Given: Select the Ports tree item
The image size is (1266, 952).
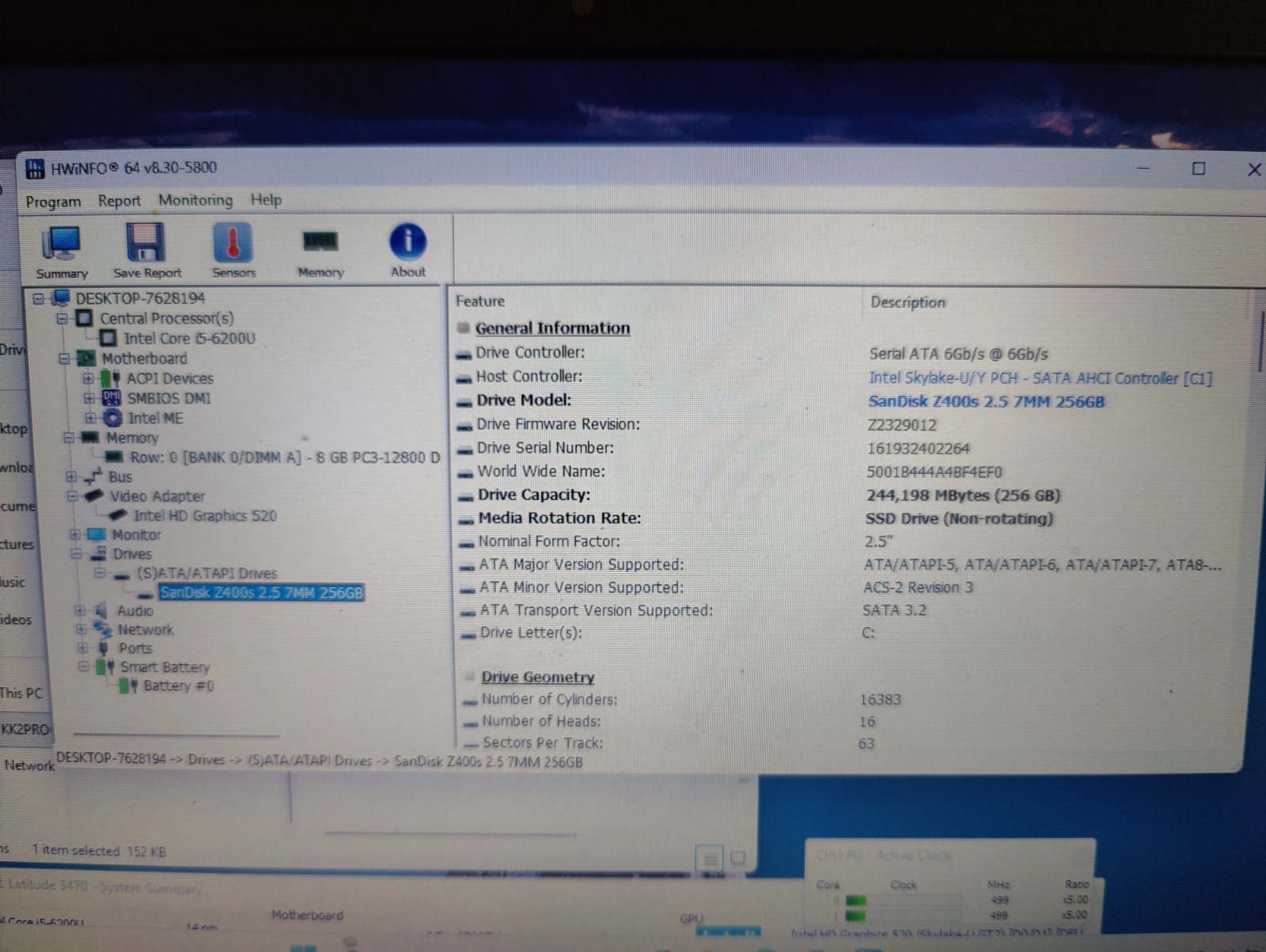Looking at the screenshot, I should click(x=135, y=648).
